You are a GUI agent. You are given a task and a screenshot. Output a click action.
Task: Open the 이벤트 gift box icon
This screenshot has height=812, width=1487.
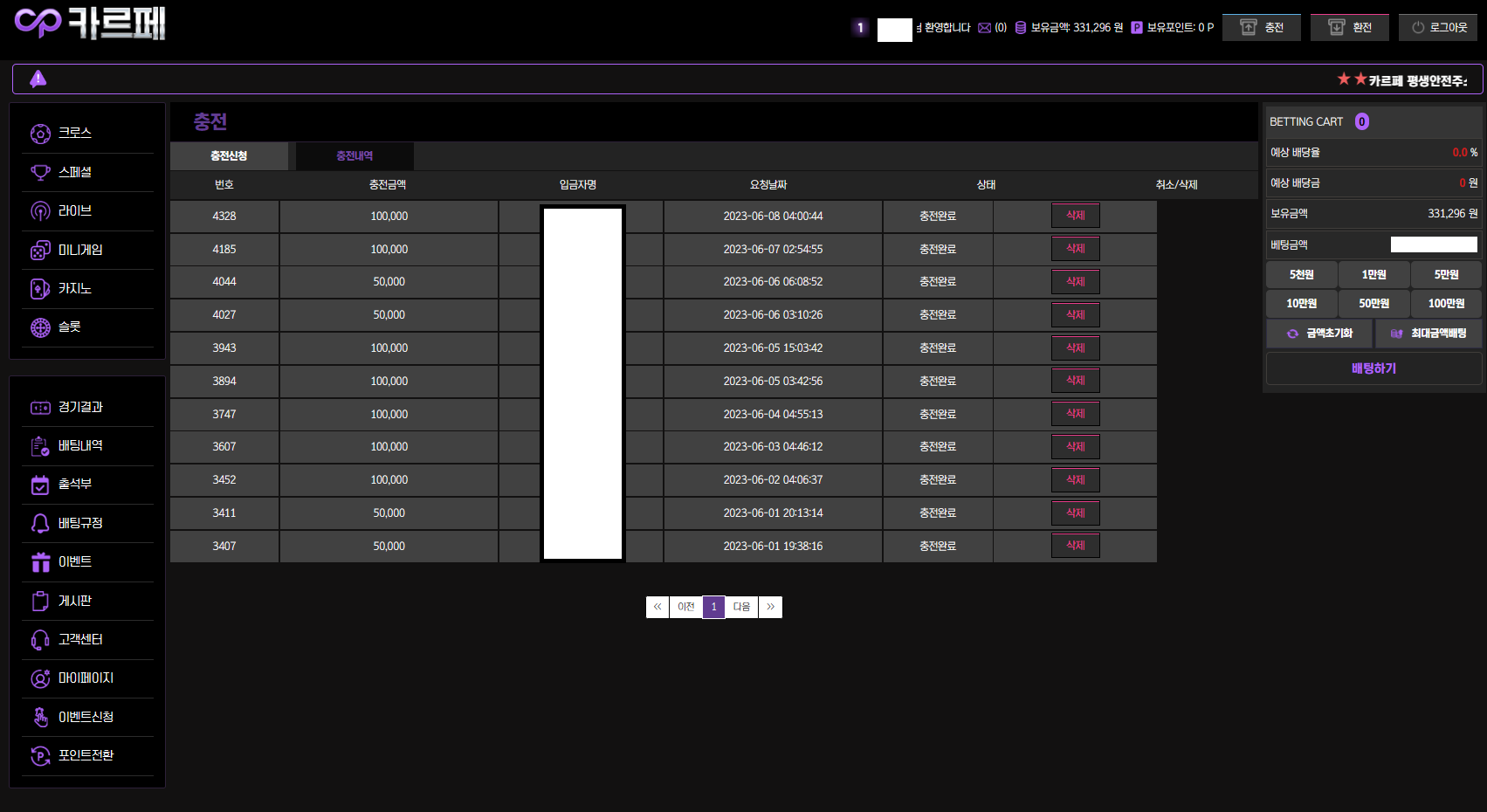click(40, 562)
